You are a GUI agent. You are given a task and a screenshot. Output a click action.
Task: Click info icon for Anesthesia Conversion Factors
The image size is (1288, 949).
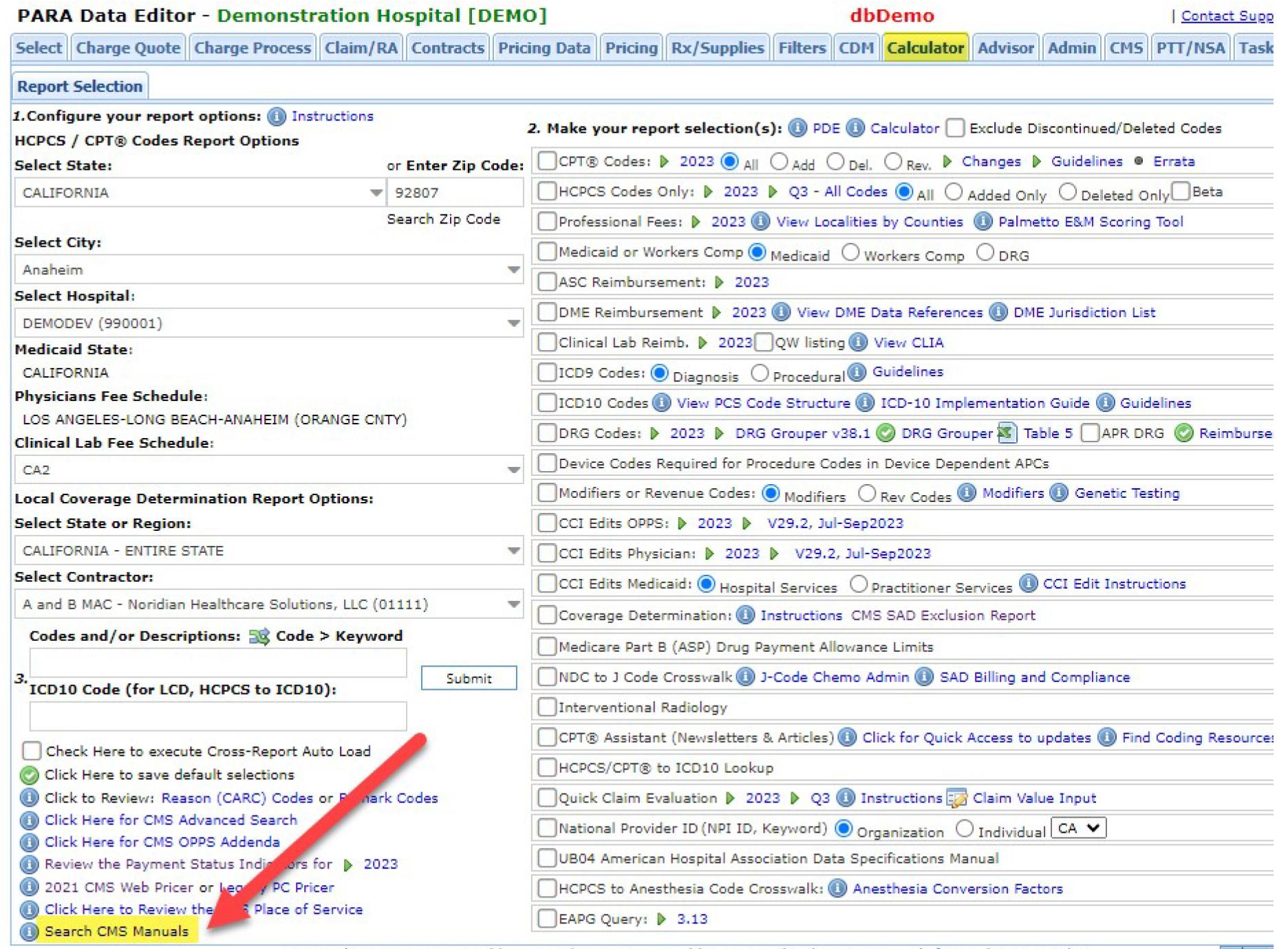point(837,889)
